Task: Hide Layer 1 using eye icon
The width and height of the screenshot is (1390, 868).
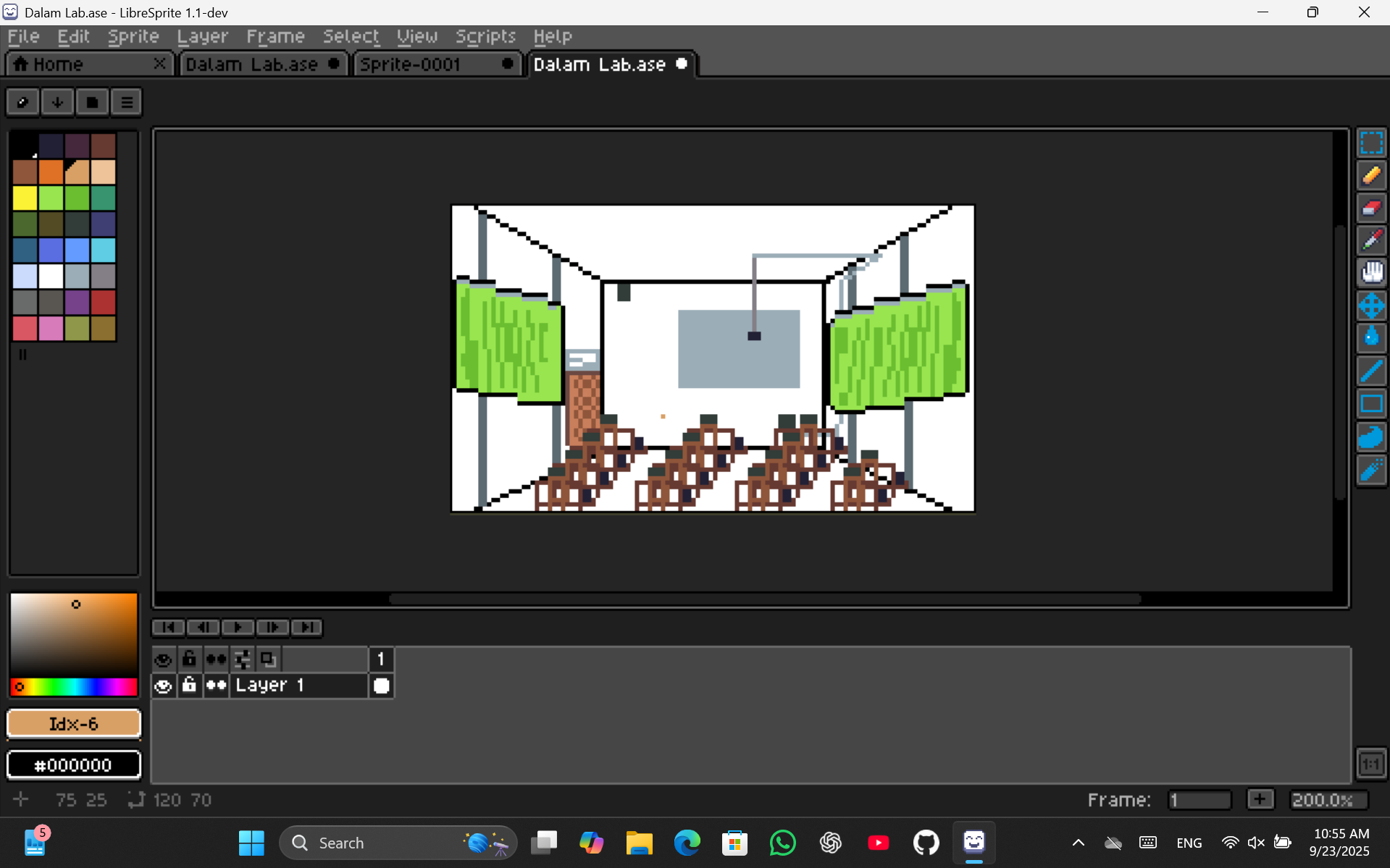Action: [163, 686]
